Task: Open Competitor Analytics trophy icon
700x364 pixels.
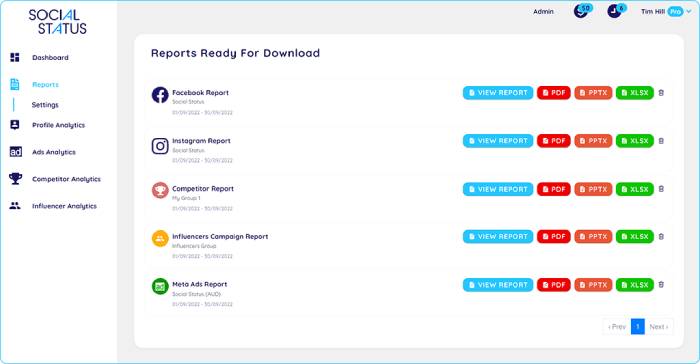Action: click(x=15, y=179)
